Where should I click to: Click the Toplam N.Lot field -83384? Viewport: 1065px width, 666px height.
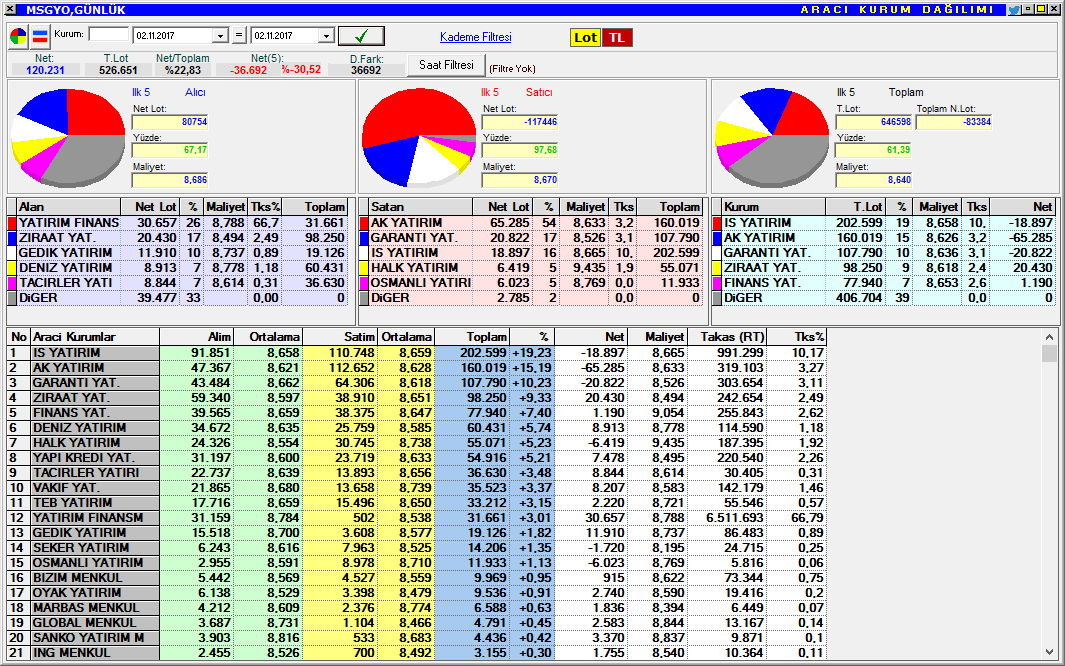954,122
